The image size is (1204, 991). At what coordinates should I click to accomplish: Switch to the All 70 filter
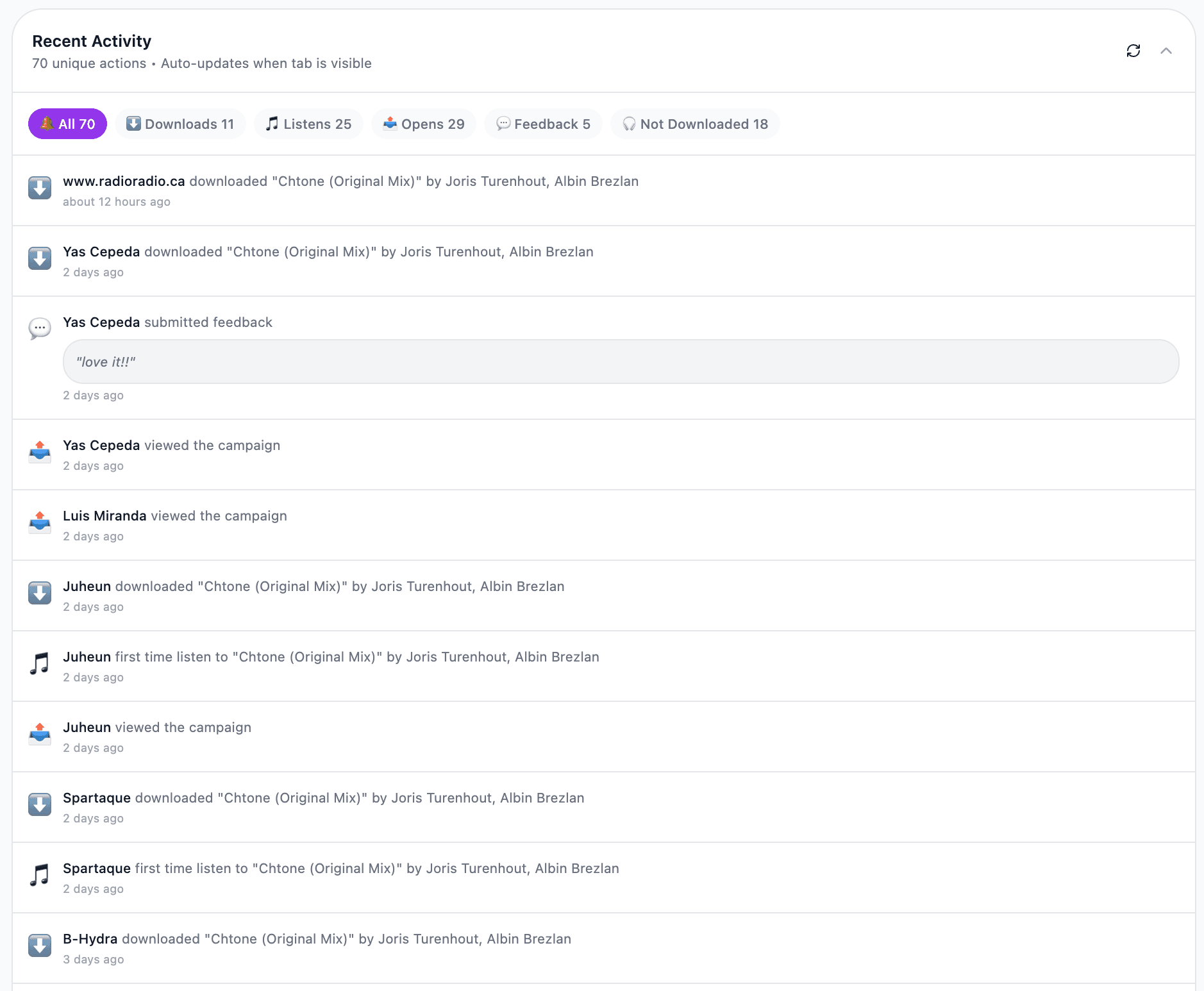click(67, 124)
